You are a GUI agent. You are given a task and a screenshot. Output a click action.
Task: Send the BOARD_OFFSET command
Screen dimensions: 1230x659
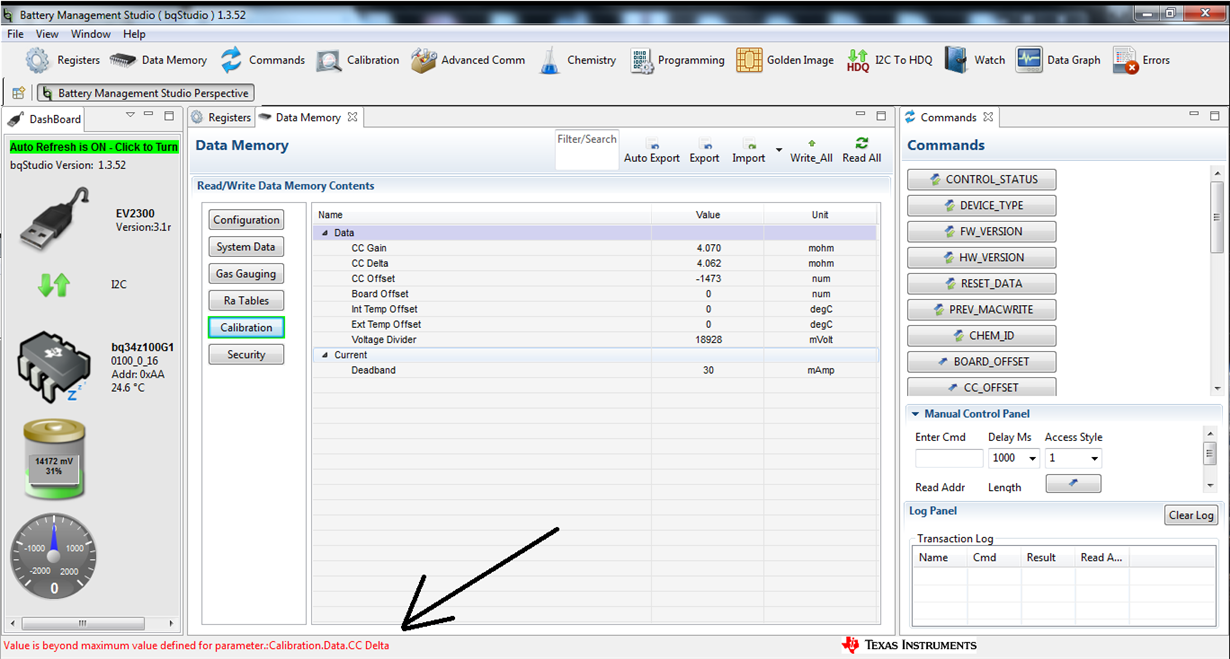982,362
